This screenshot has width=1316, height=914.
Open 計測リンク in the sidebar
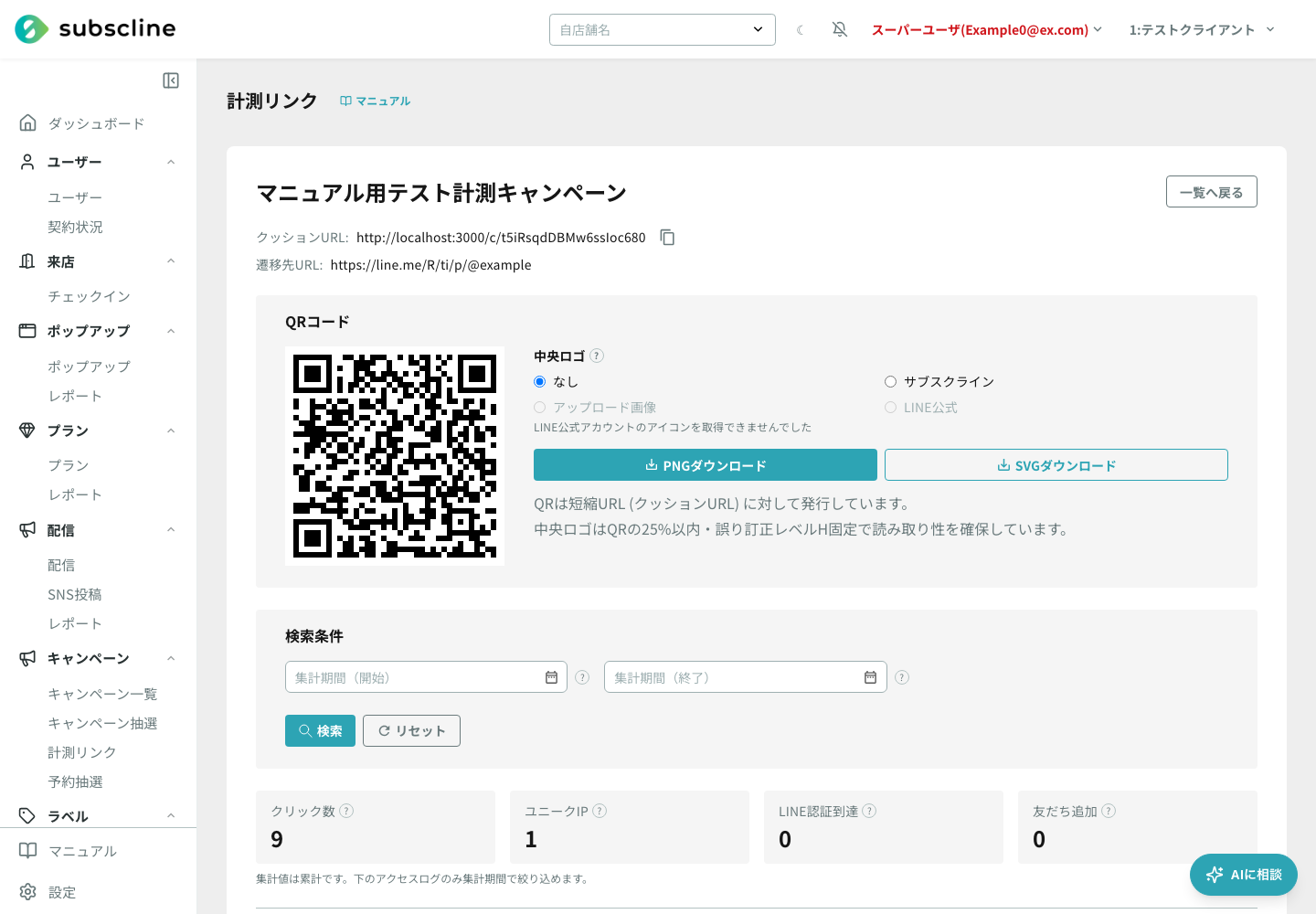[x=82, y=752]
